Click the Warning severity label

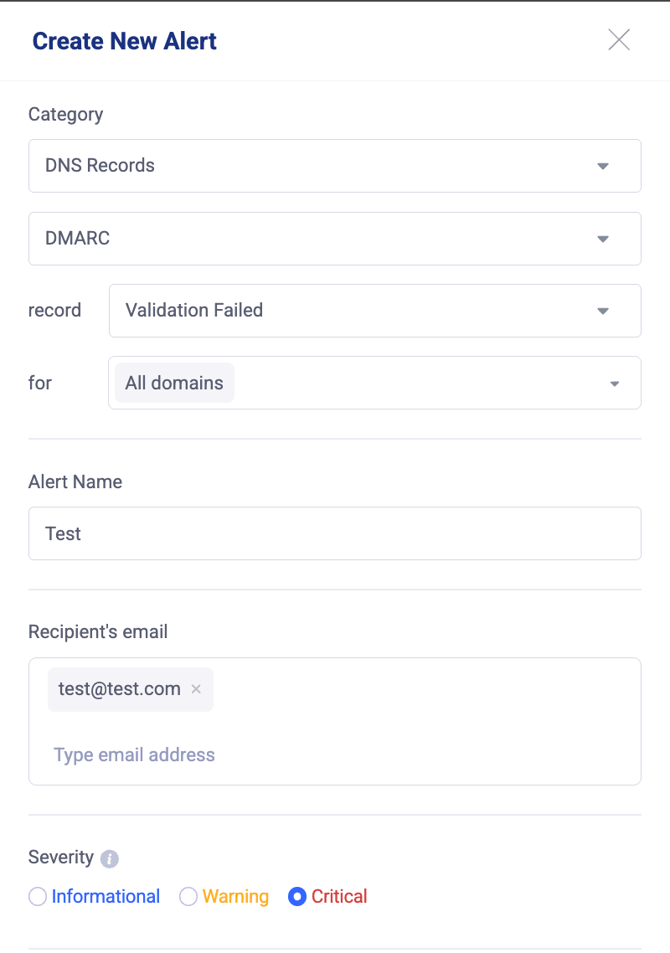[235, 896]
